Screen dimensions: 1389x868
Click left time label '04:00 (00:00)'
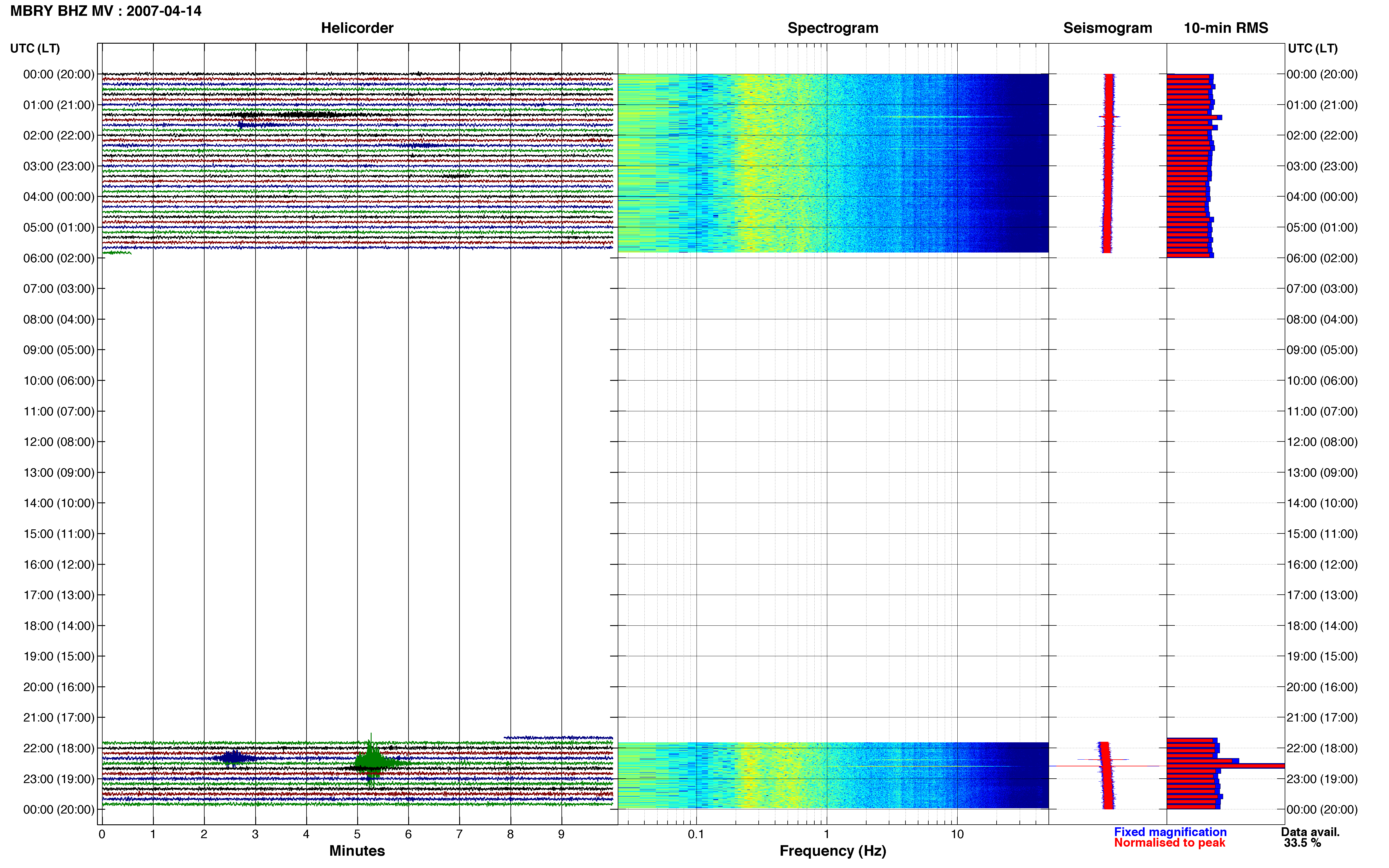click(x=59, y=197)
